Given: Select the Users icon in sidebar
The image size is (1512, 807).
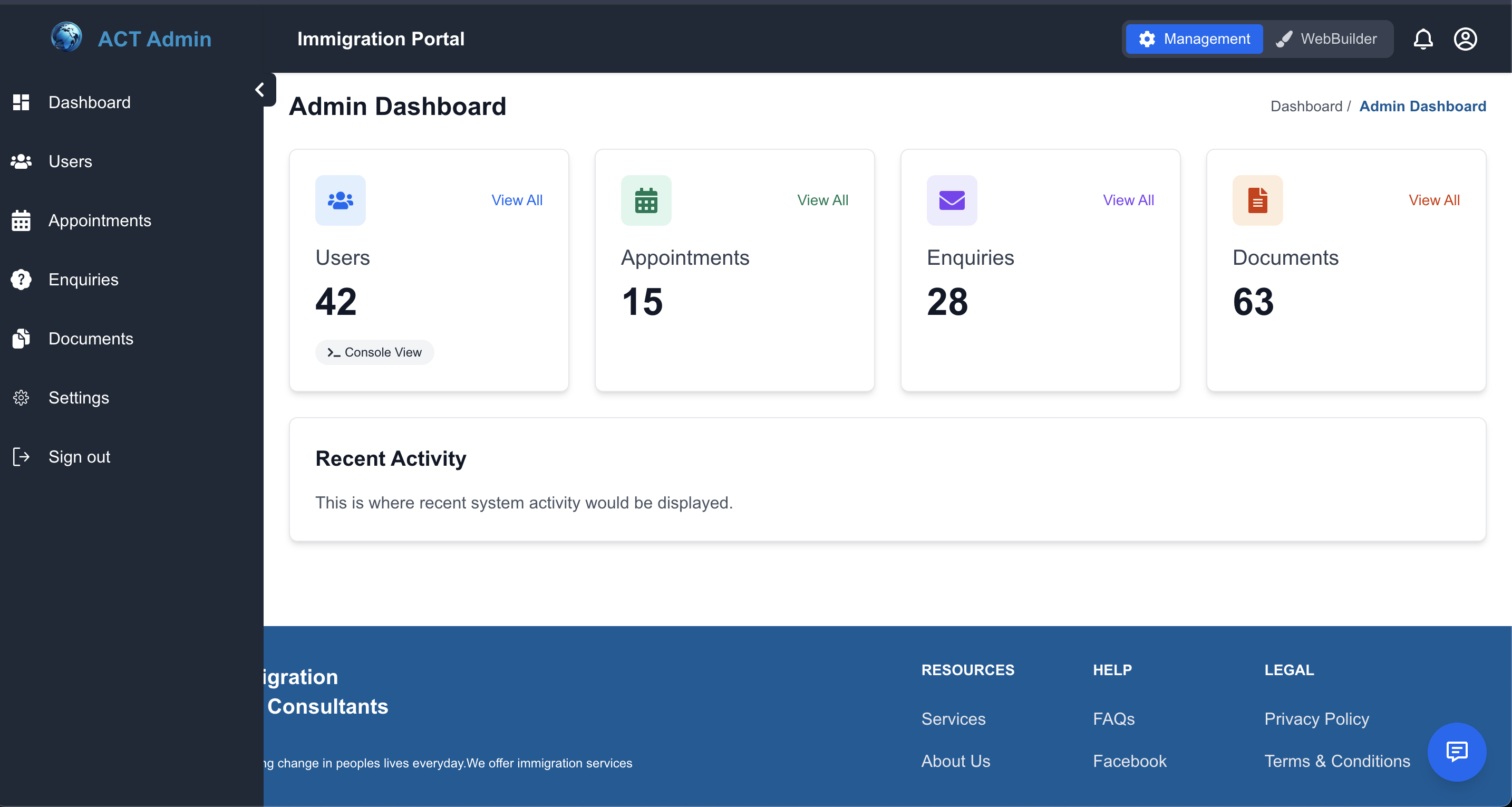Looking at the screenshot, I should 21,161.
